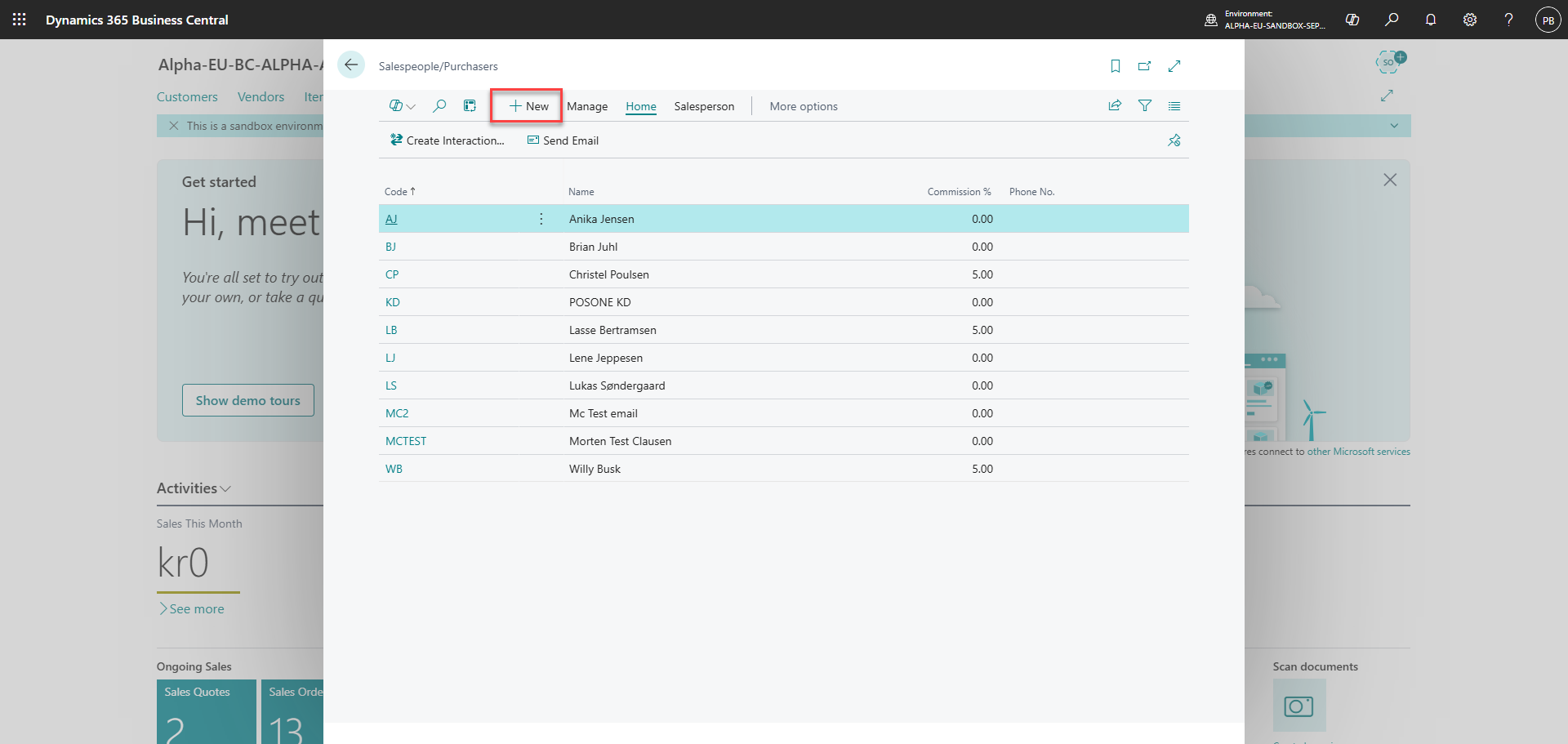Expand the Activities dropdown
Screen dimensions: 1568x744
[x=194, y=488]
